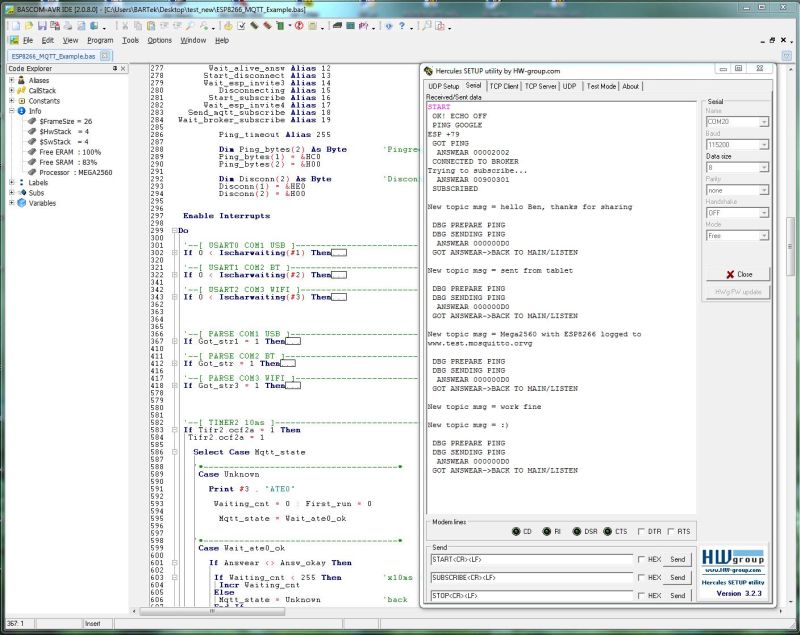Open the Options menu
Viewport: 800px width, 635px height.
pyautogui.click(x=160, y=40)
